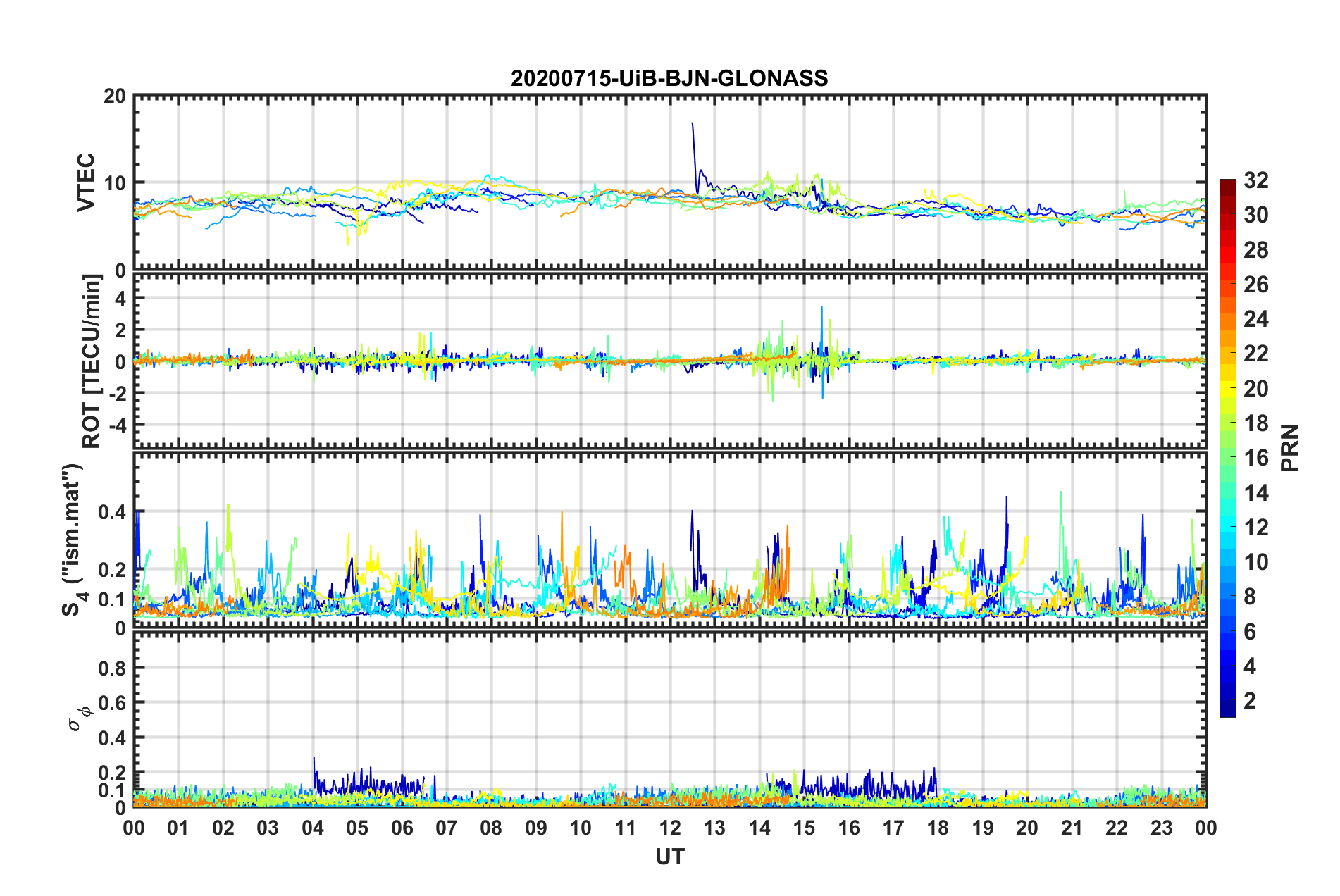Viewport: 1340px width, 896px height.
Task: Click colorbar tick value 16
Action: click(1255, 458)
